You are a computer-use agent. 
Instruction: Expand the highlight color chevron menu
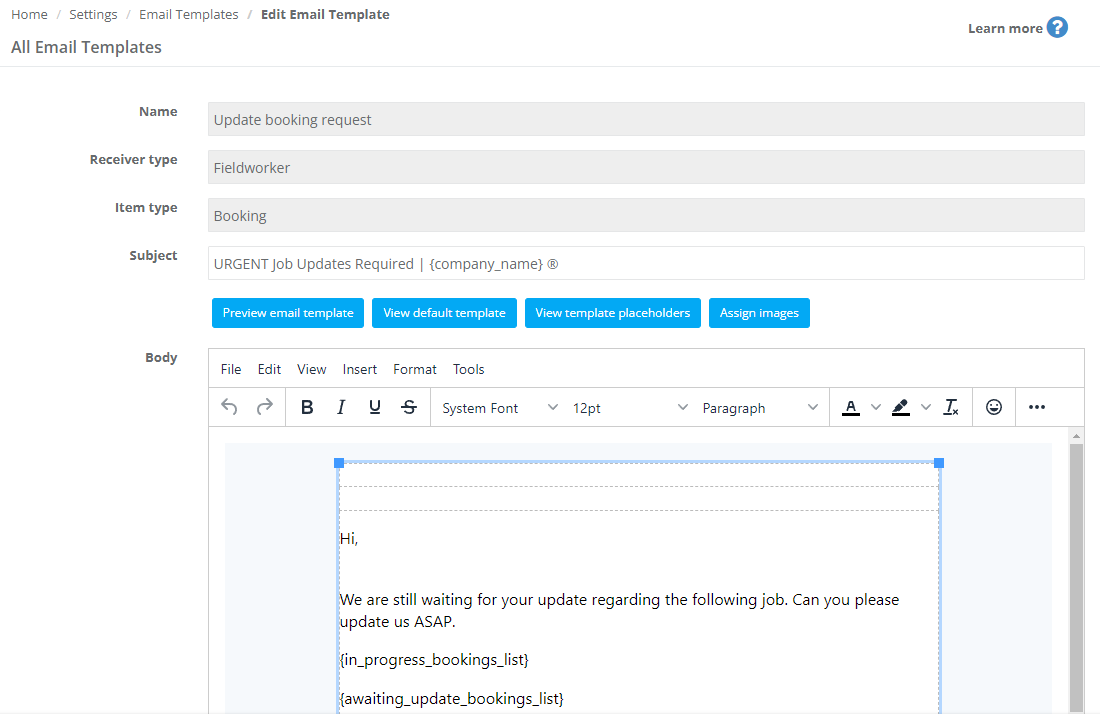[925, 407]
